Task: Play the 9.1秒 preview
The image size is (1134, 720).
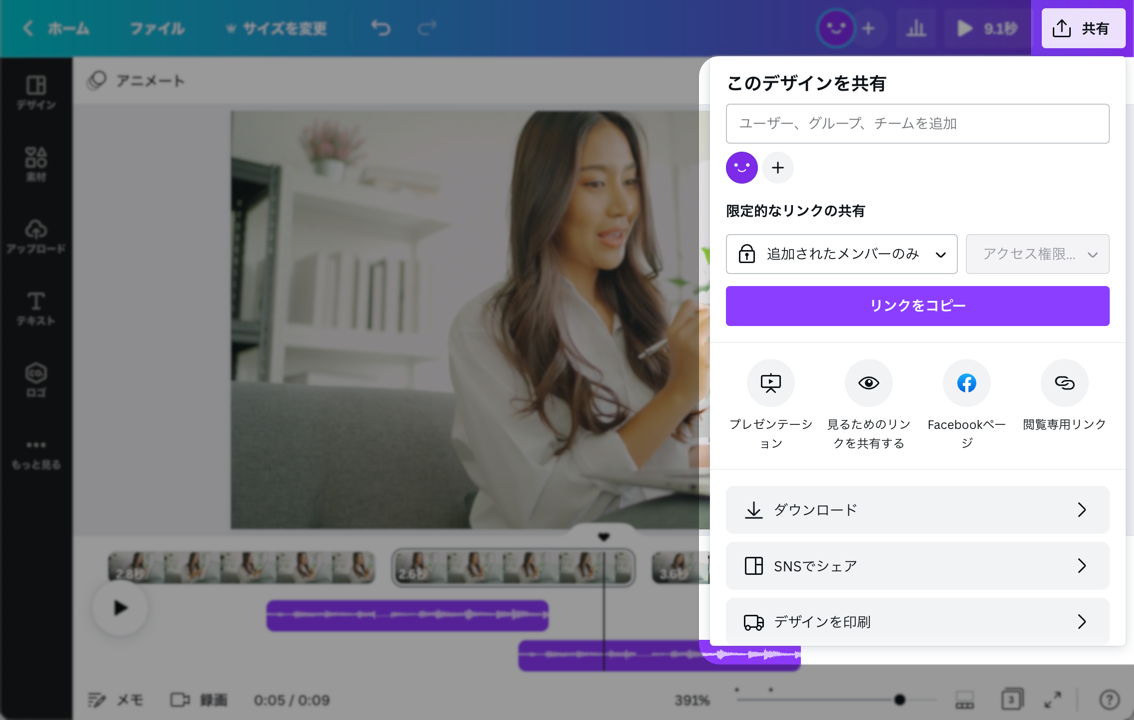Action: tap(986, 28)
